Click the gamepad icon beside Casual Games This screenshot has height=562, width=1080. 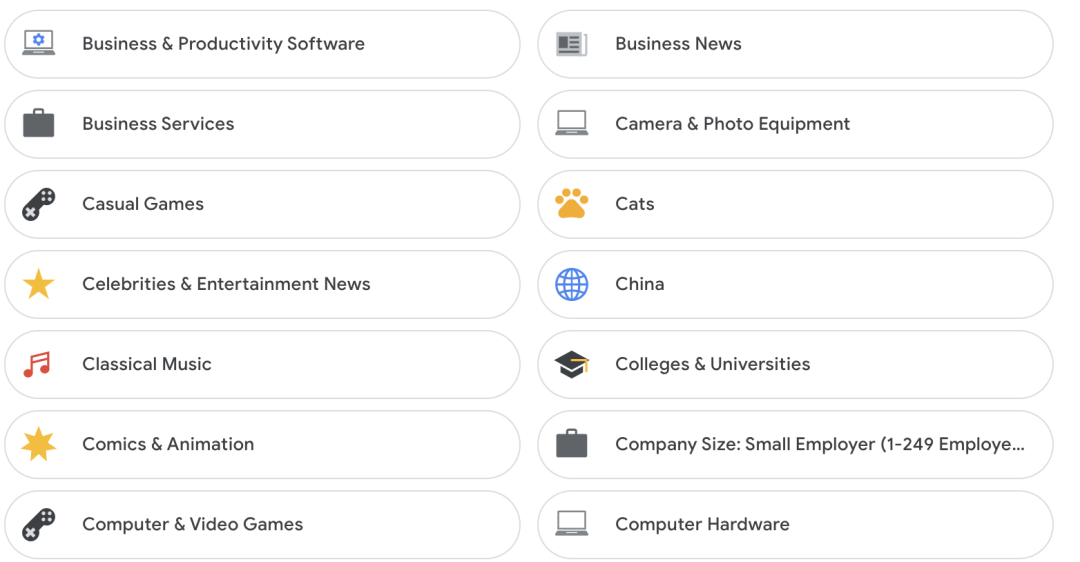[x=39, y=204]
